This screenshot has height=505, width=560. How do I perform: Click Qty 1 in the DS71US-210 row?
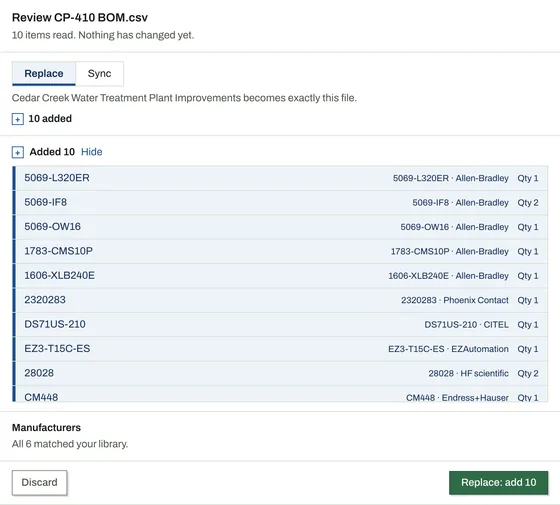pyautogui.click(x=528, y=324)
